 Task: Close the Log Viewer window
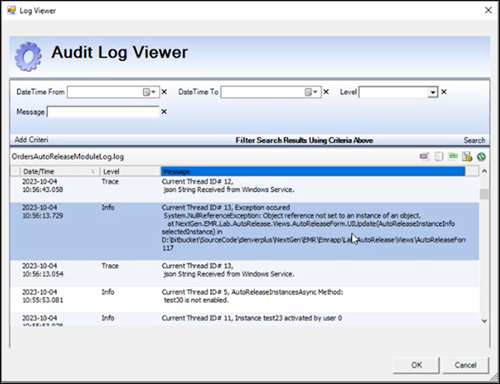click(488, 10)
